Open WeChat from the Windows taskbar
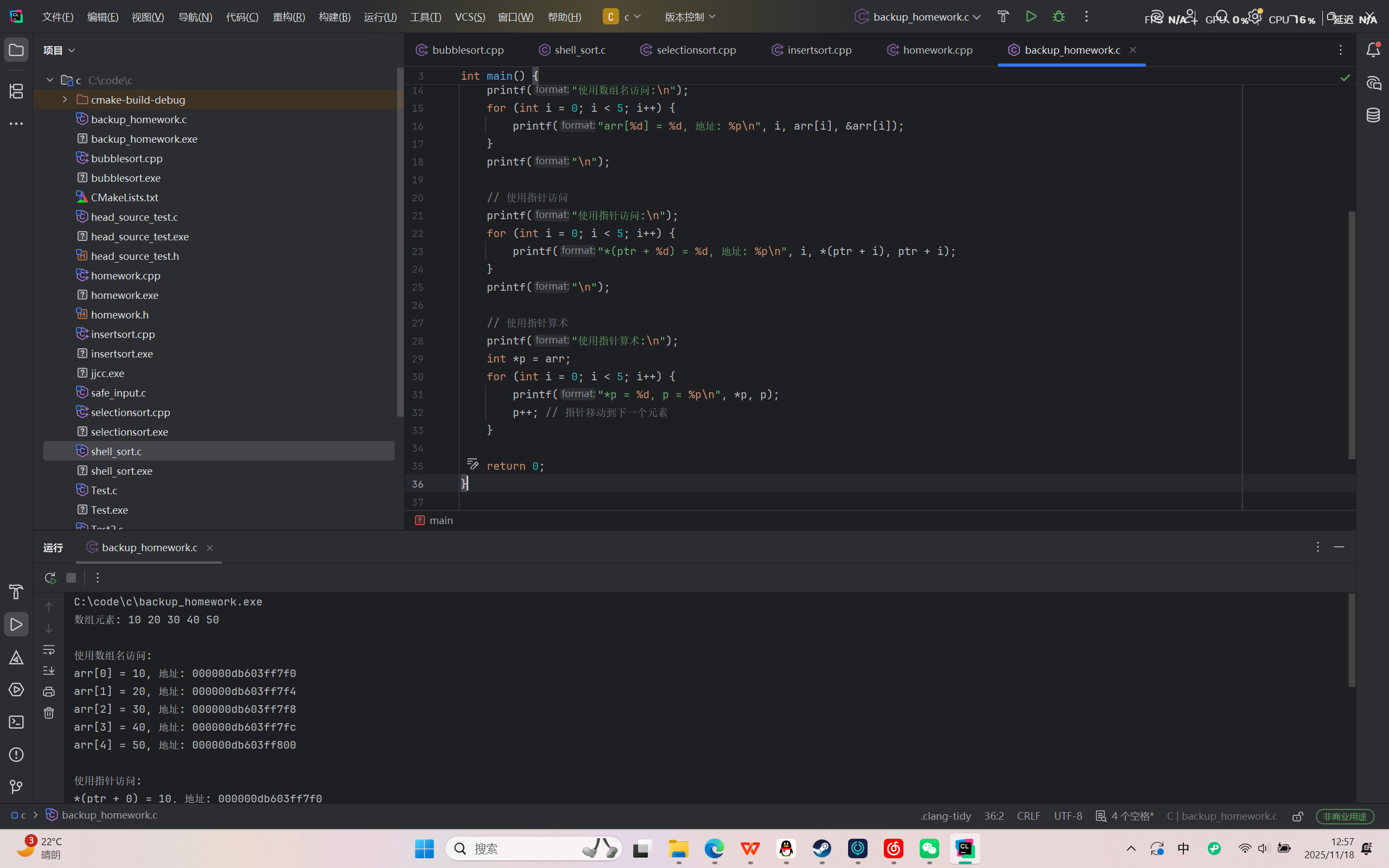Viewport: 1389px width, 868px height. tap(929, 848)
